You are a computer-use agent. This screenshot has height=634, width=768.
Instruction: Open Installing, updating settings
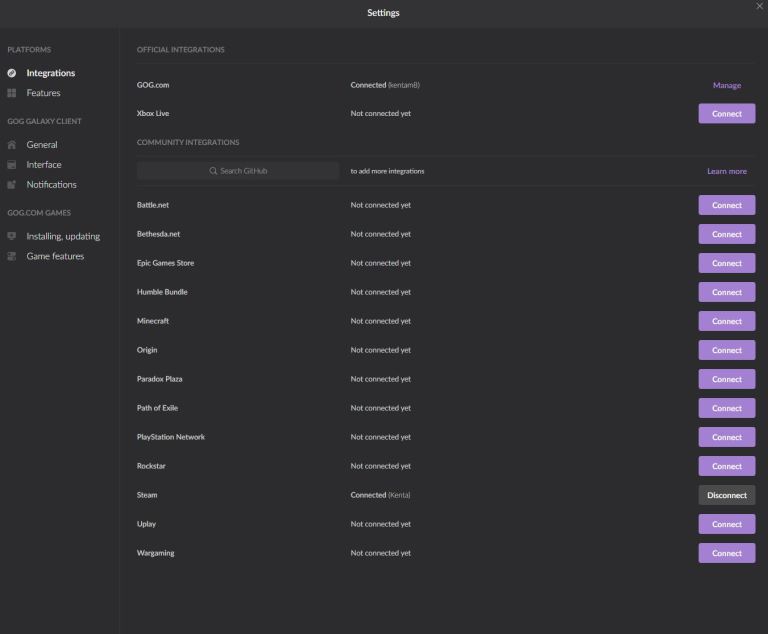point(63,236)
